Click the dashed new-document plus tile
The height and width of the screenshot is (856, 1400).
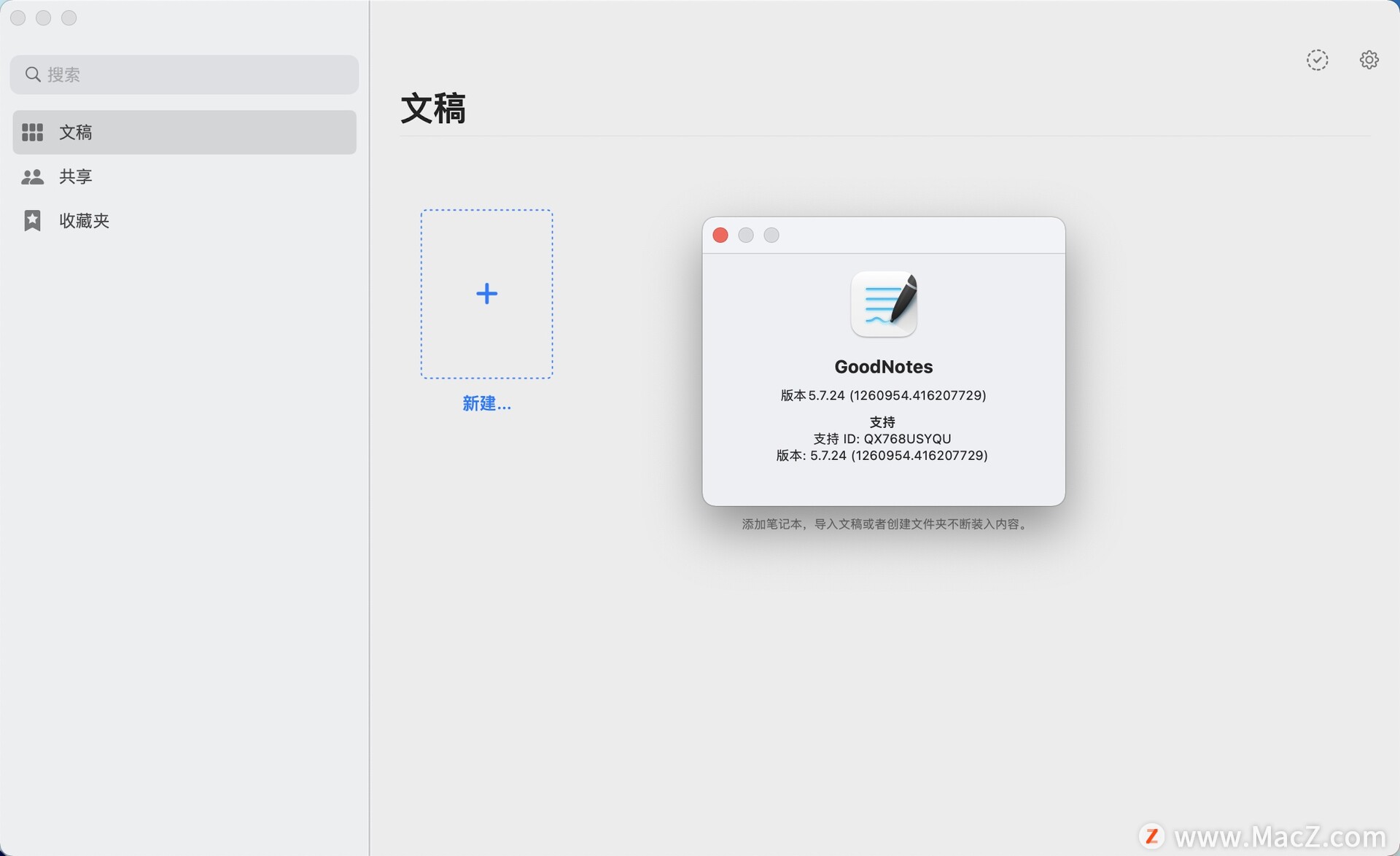486,294
